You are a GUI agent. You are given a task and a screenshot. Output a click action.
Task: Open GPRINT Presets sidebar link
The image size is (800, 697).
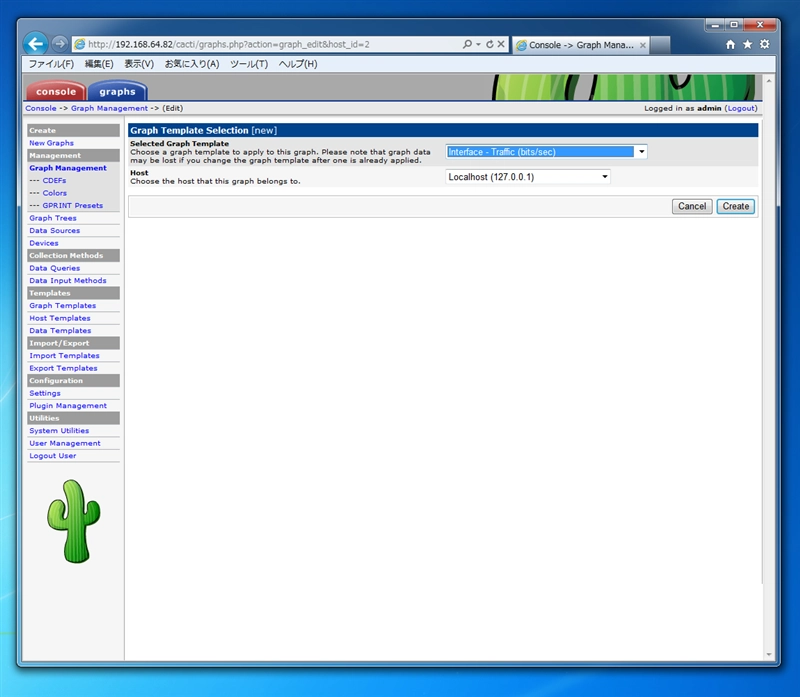[73, 205]
